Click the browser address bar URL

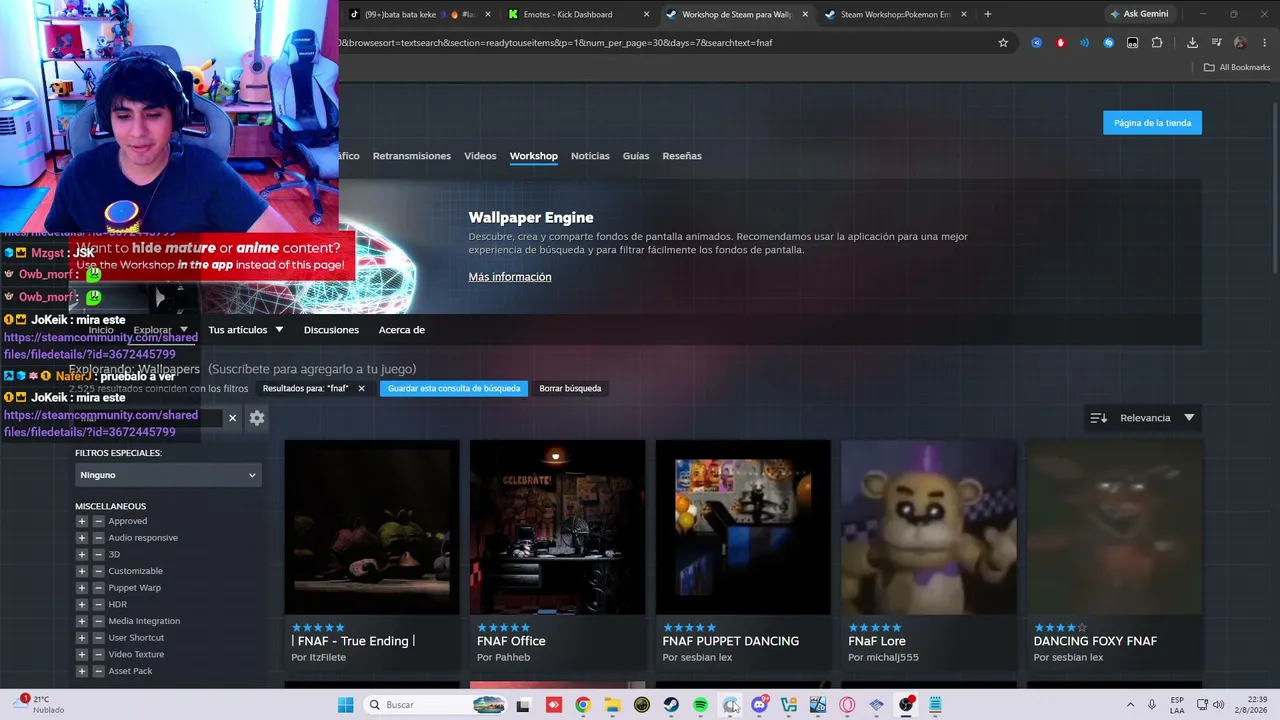click(665, 43)
